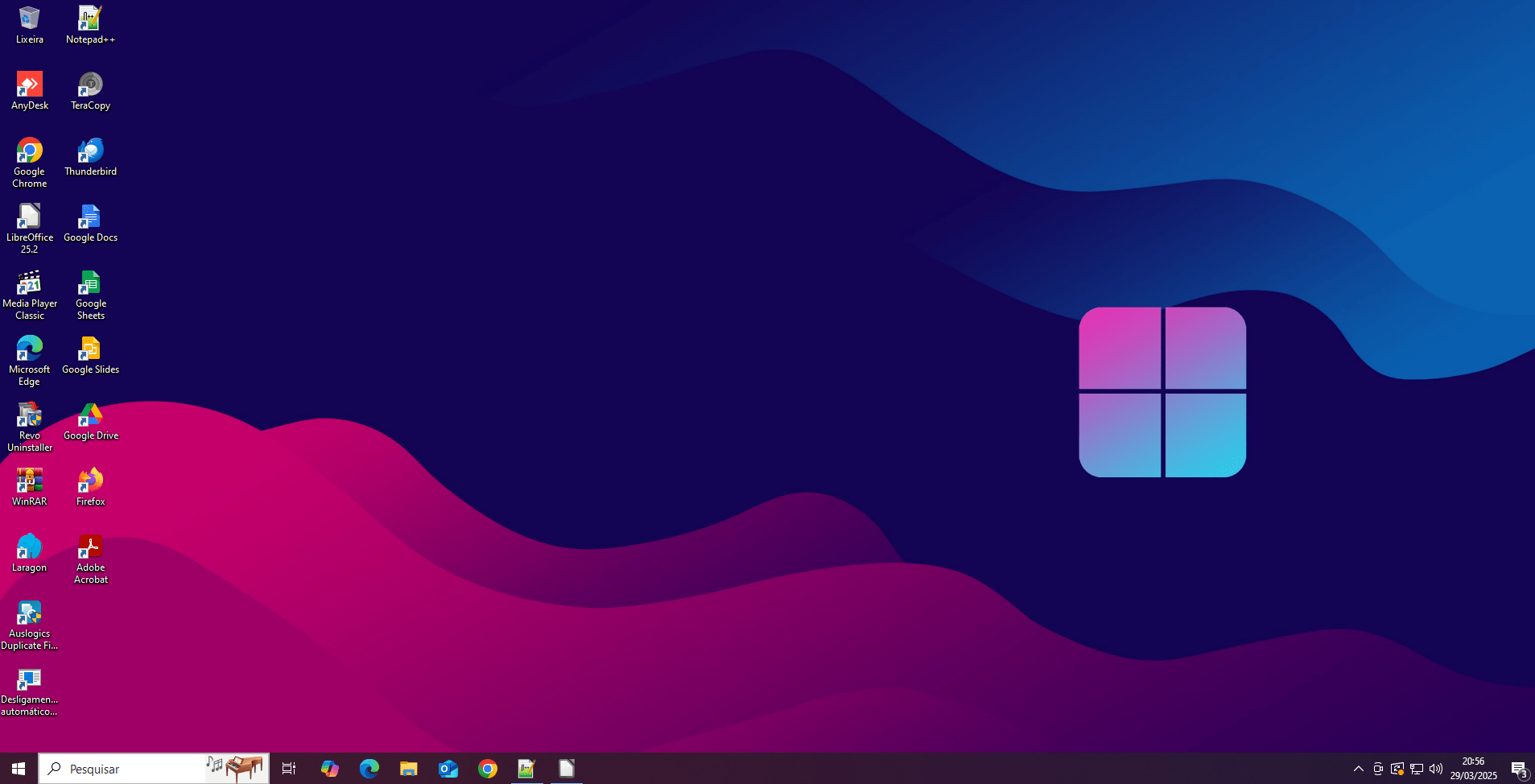This screenshot has height=784, width=1535.
Task: Open the Start menu
Action: click(x=17, y=768)
